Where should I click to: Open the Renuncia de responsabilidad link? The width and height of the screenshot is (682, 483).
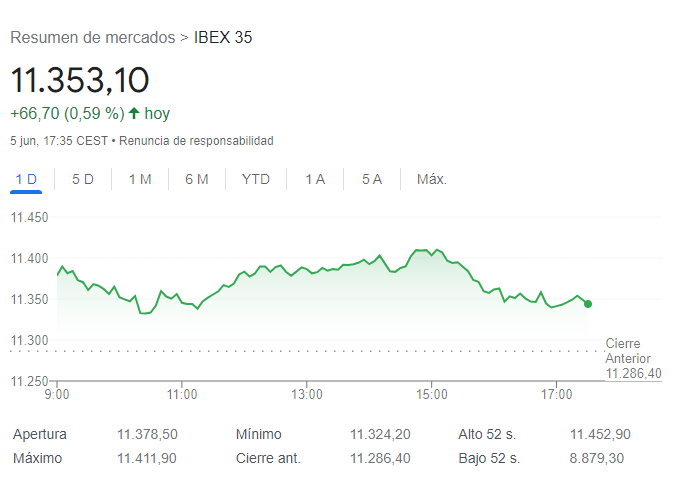point(196,141)
